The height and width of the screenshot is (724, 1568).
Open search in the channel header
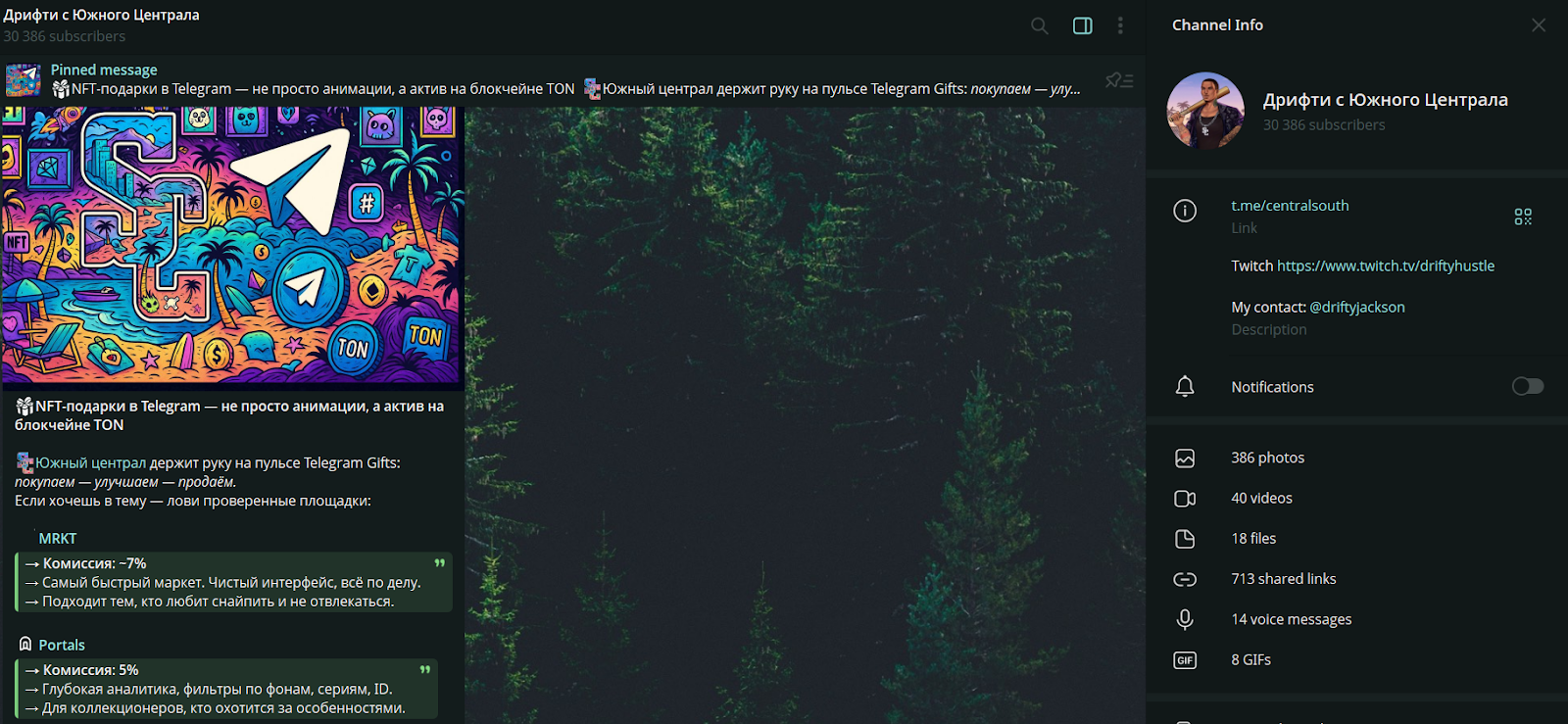[1040, 25]
